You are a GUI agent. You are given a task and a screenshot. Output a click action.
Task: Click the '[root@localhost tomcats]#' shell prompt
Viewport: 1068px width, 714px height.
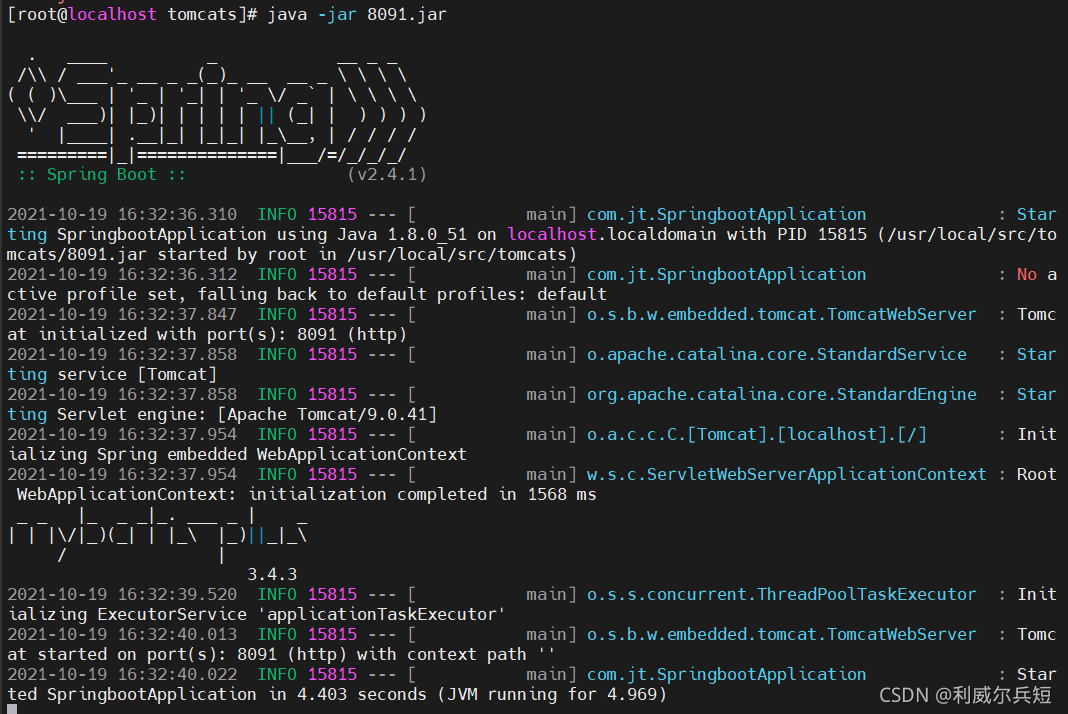pos(132,14)
